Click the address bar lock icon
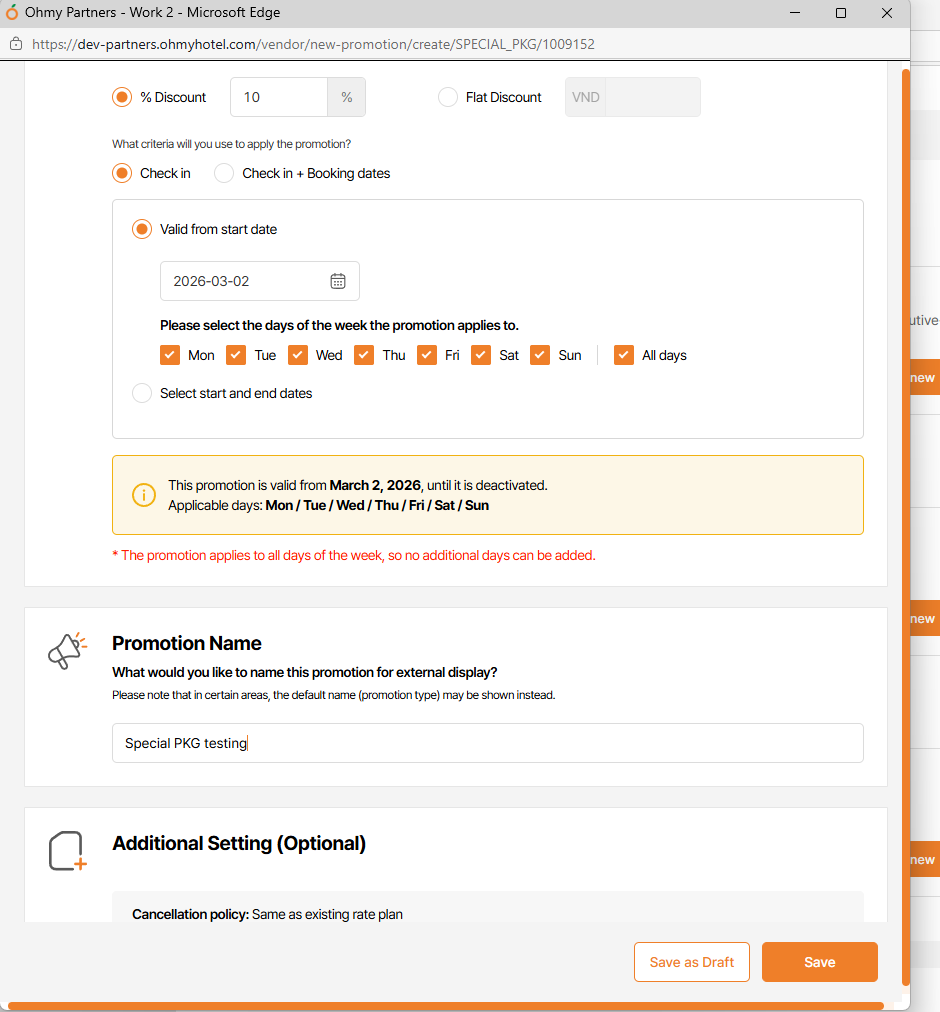 [16, 44]
